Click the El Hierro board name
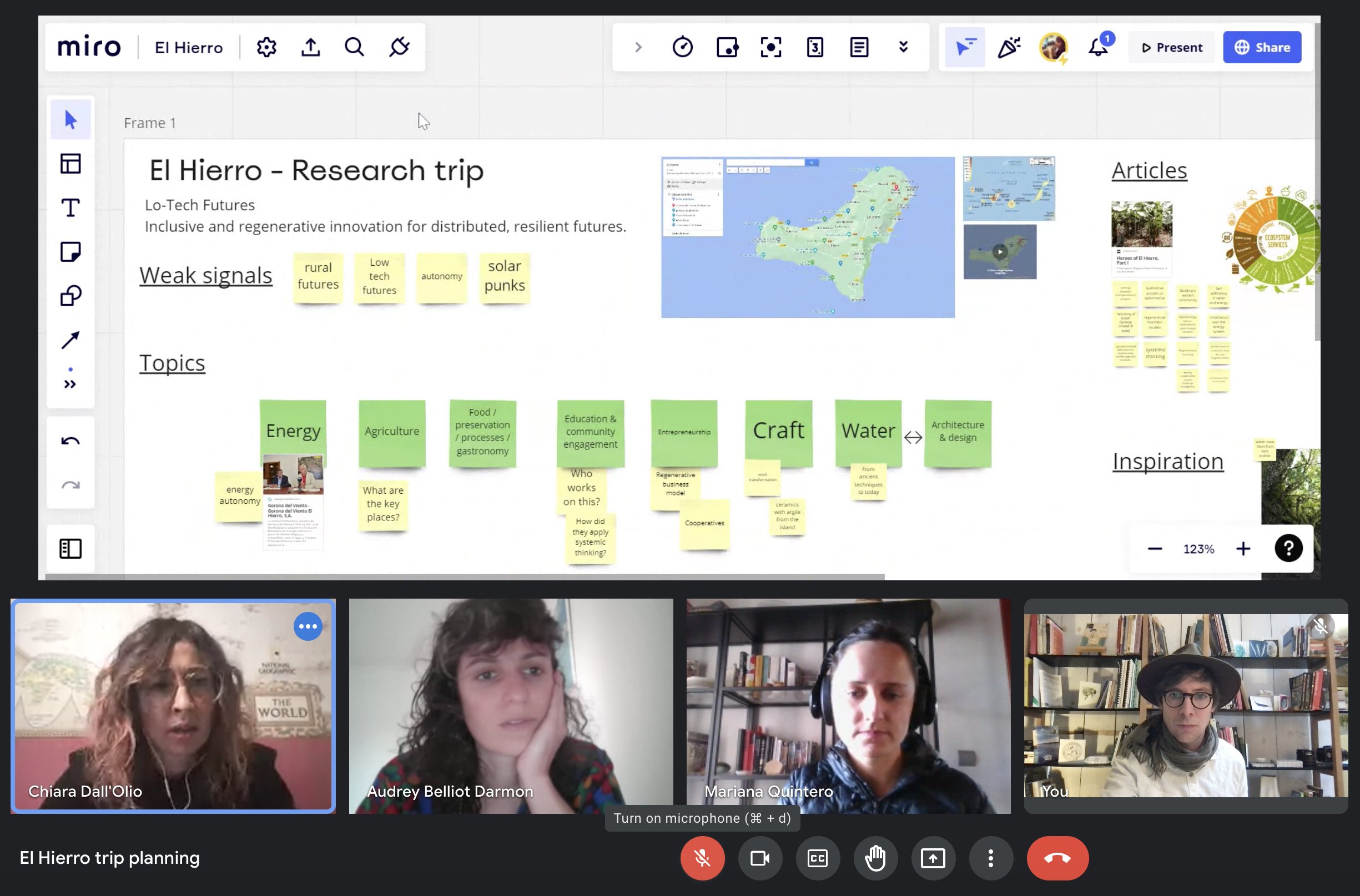The height and width of the screenshot is (896, 1360). pos(189,47)
